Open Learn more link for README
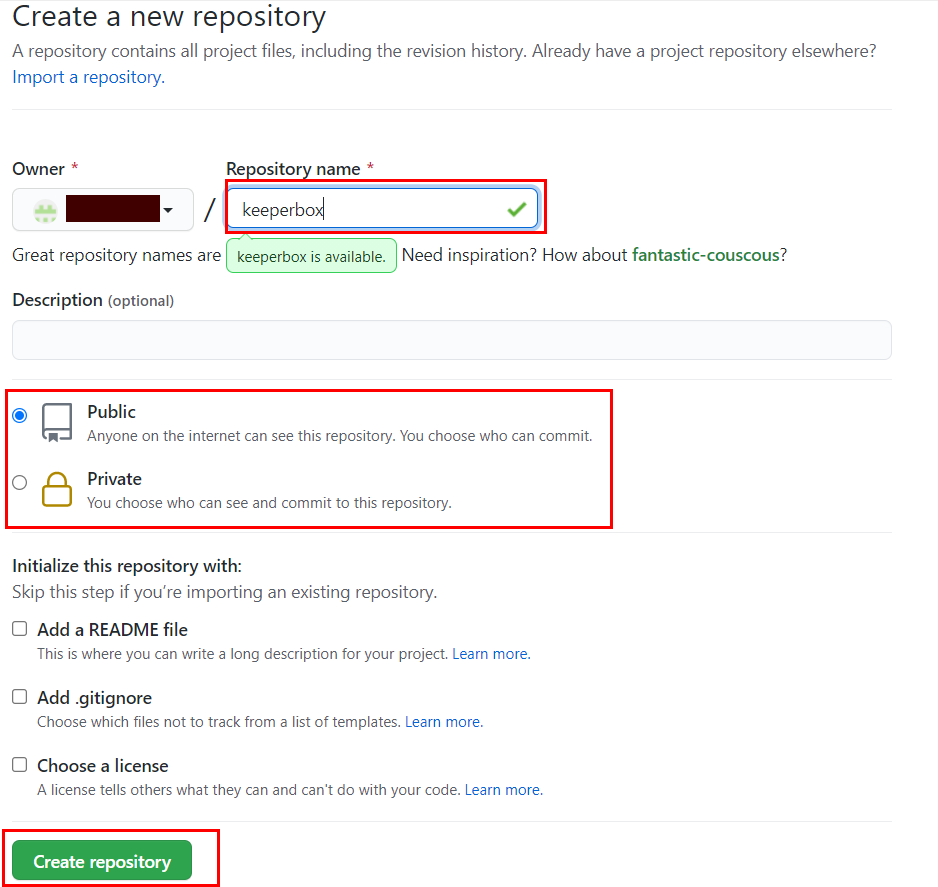Image resolution: width=938 pixels, height=887 pixels. click(491, 654)
